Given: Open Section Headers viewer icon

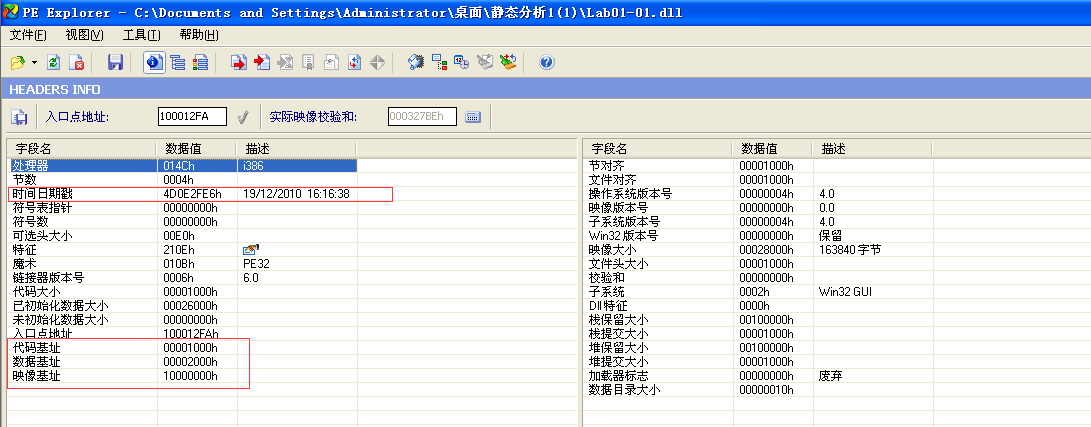Looking at the screenshot, I should point(200,63).
